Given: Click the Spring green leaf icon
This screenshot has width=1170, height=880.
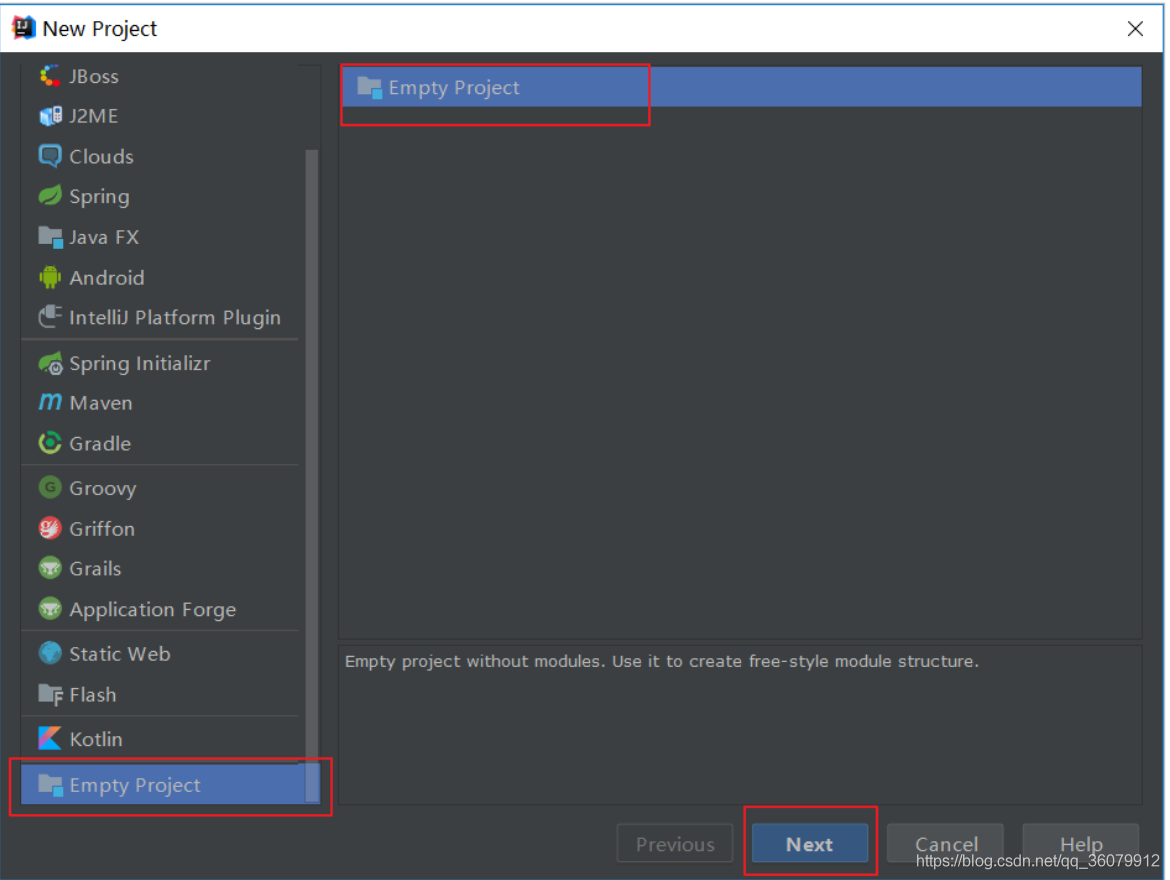Looking at the screenshot, I should tap(50, 196).
